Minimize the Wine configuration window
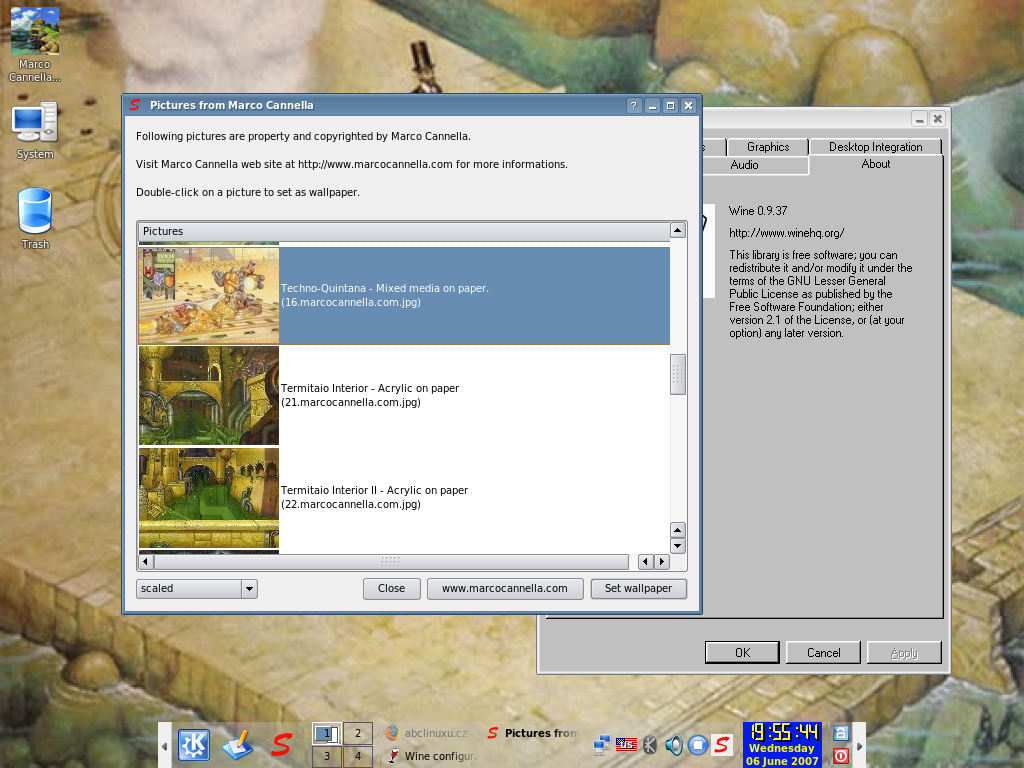Screen dimensions: 1024x768 pyautogui.click(x=920, y=119)
